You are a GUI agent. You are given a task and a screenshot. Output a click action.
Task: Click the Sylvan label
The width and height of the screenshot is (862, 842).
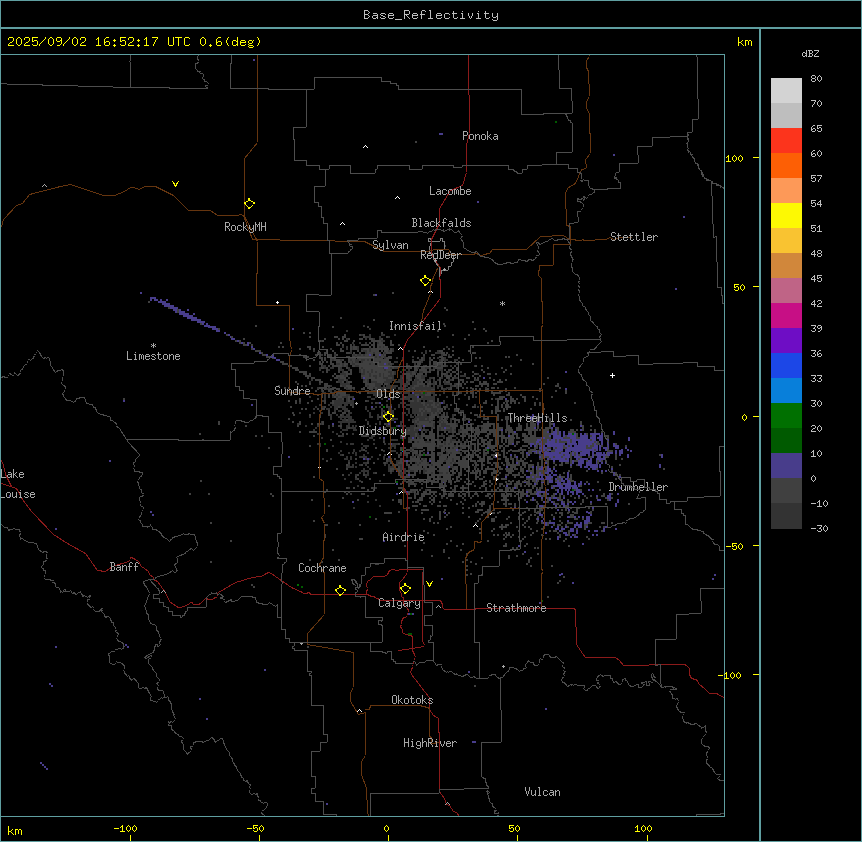390,245
